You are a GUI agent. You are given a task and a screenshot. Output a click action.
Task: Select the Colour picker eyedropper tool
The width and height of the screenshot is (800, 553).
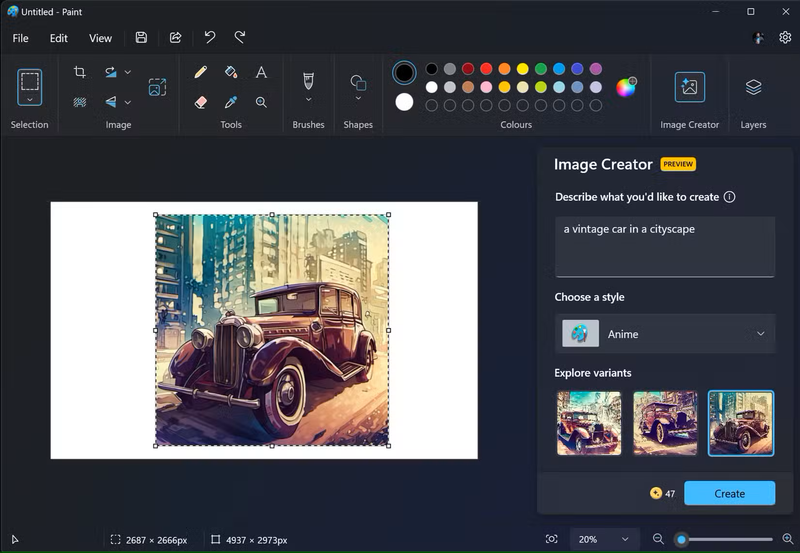(x=231, y=102)
